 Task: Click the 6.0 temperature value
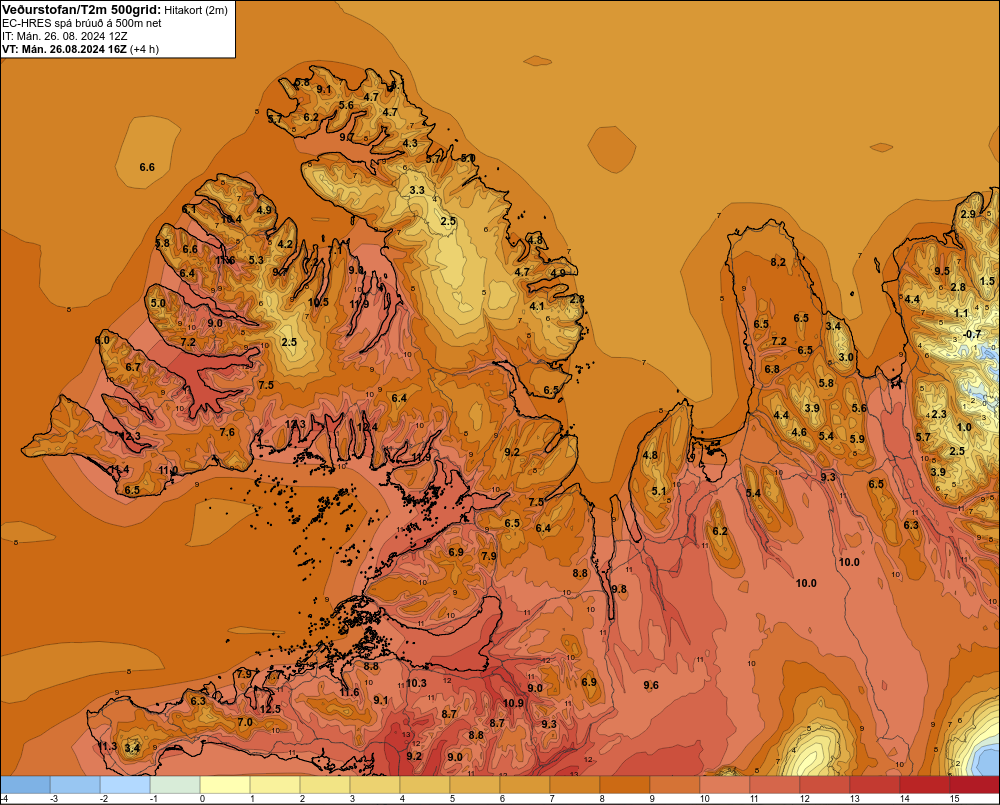point(102,340)
